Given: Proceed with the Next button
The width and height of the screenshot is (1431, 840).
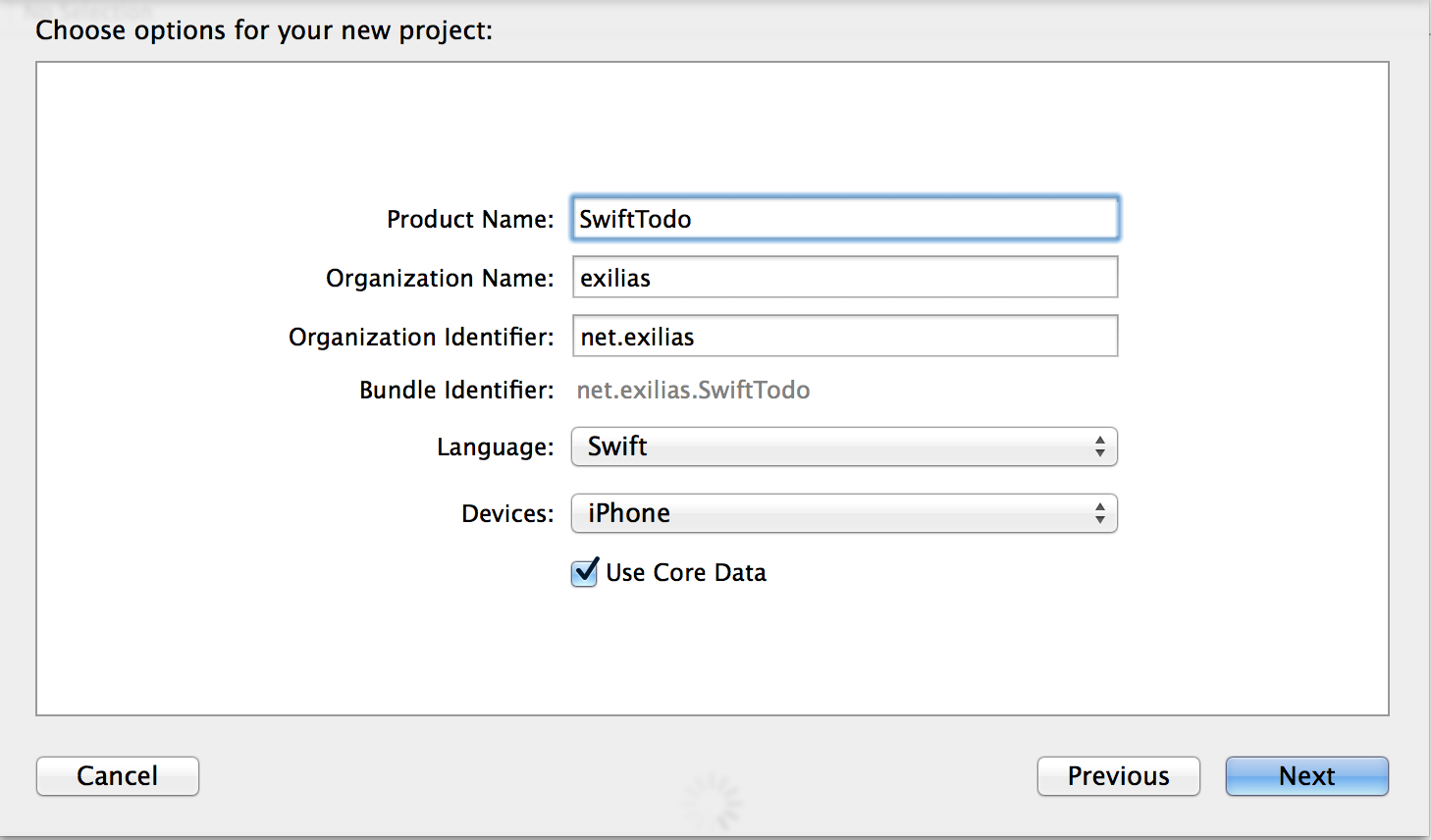Looking at the screenshot, I should coord(1306,776).
